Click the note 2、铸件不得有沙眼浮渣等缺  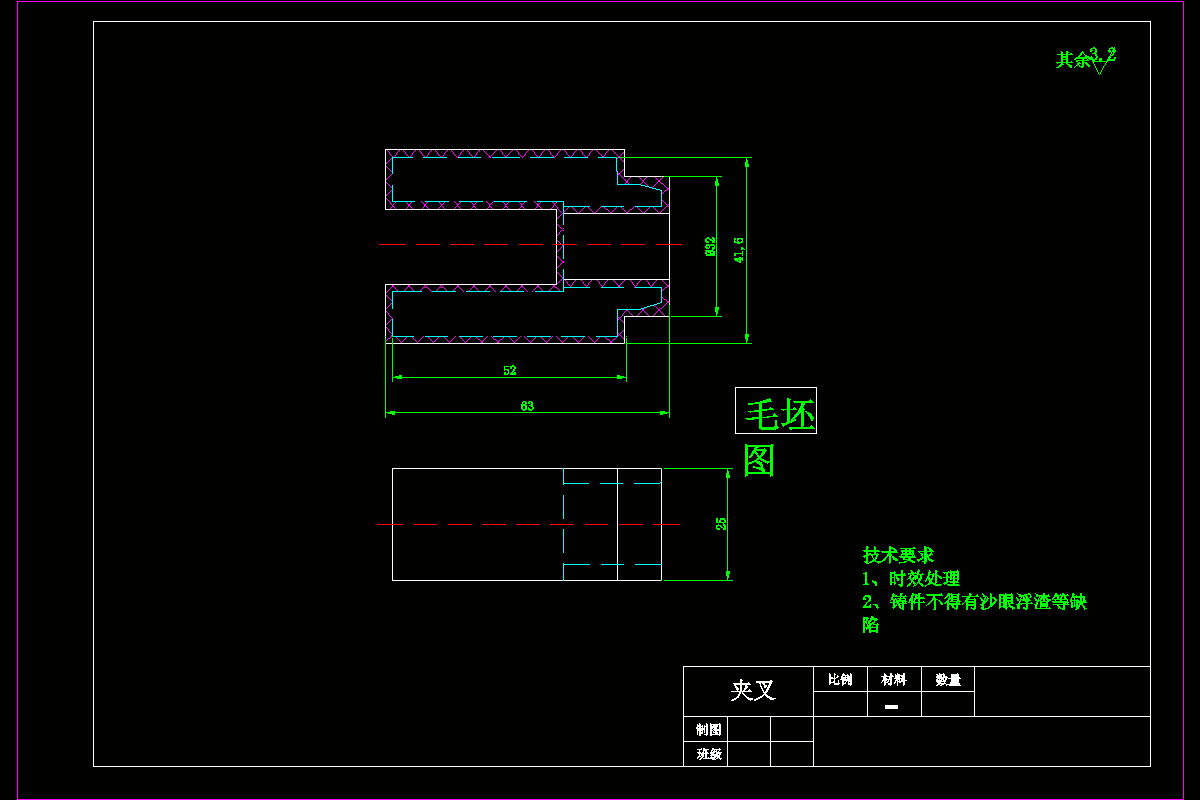[974, 602]
